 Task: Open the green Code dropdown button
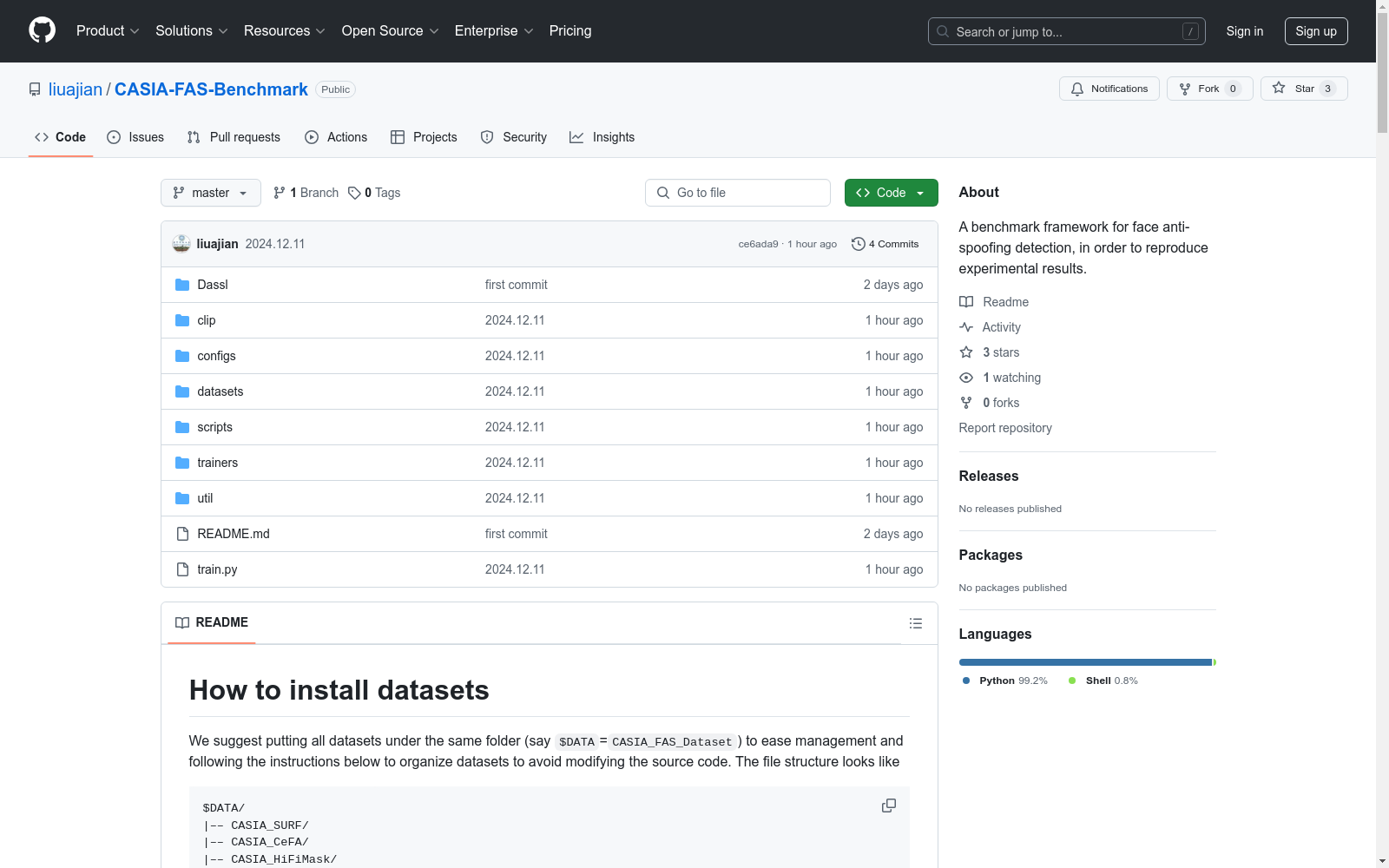(891, 193)
